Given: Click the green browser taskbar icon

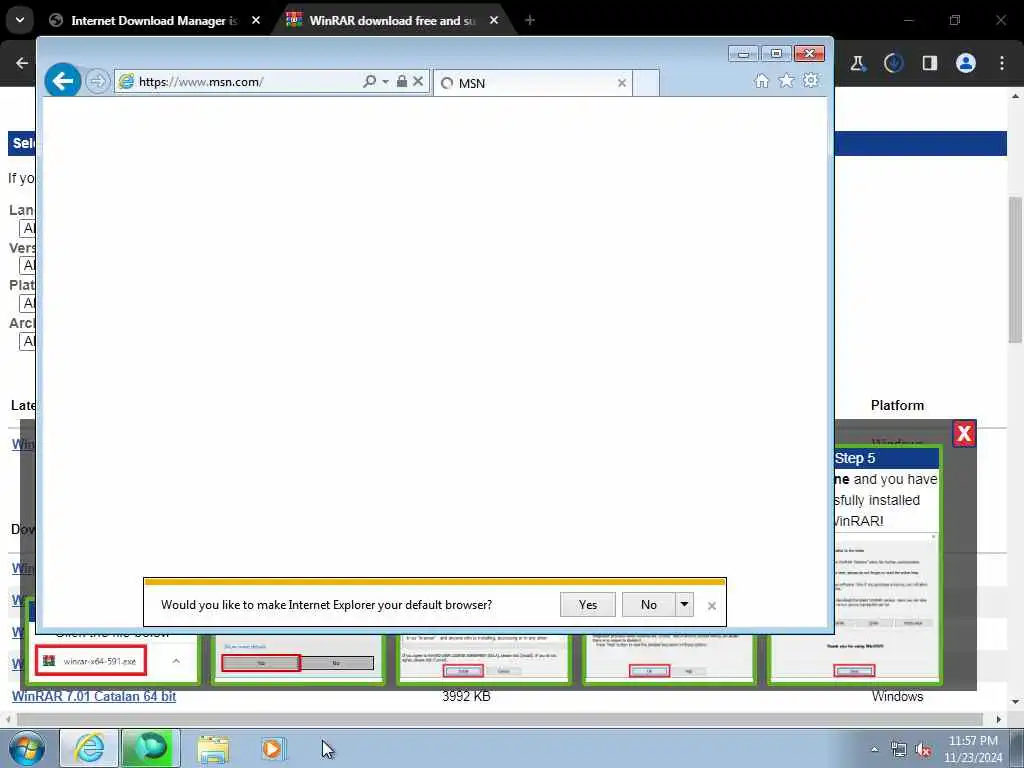Looking at the screenshot, I should 150,748.
